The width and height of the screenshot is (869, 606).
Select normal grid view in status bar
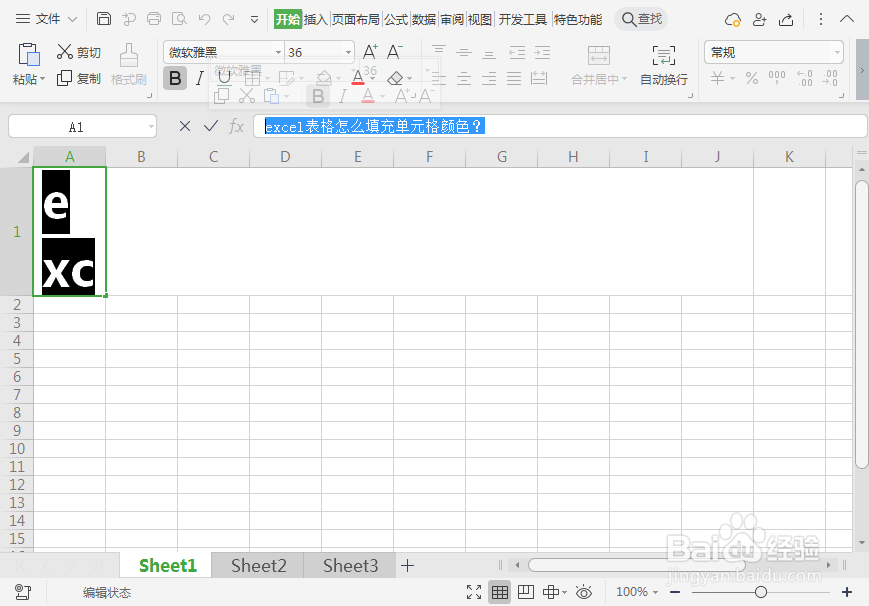pos(499,592)
